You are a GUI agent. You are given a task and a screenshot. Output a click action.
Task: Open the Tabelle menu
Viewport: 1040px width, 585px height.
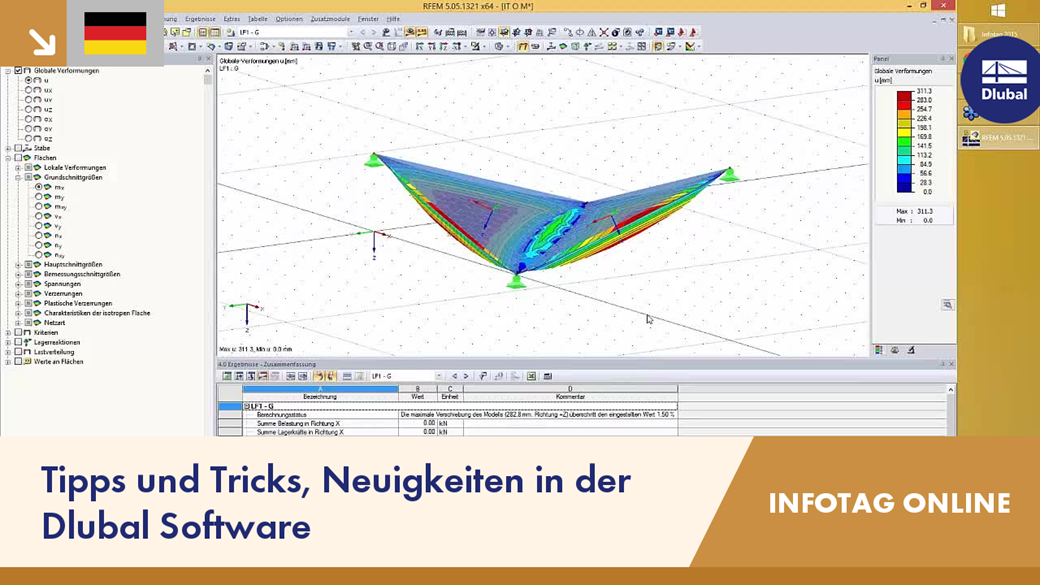(x=257, y=19)
